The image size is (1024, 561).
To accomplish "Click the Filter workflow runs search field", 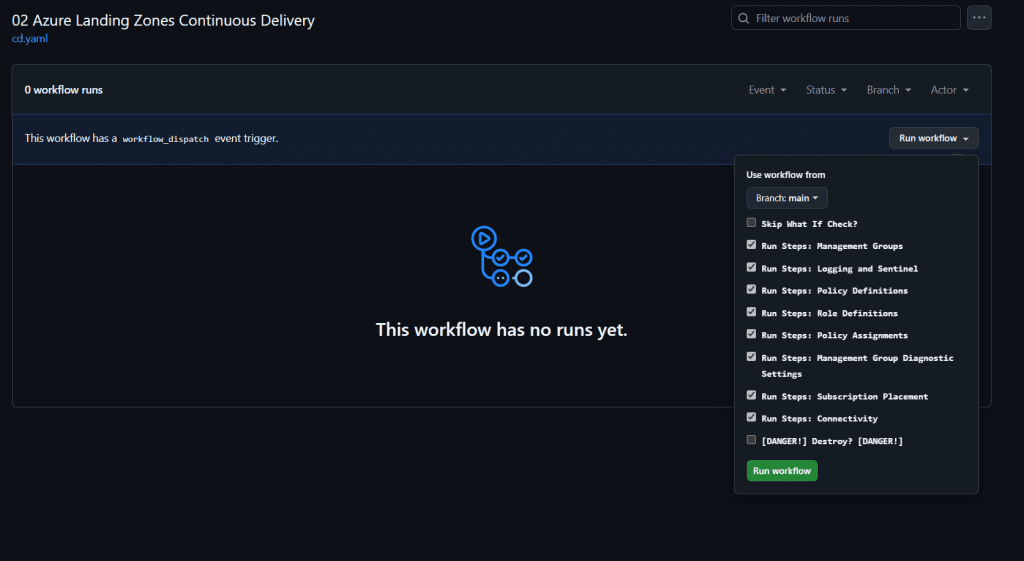I will point(853,18).
